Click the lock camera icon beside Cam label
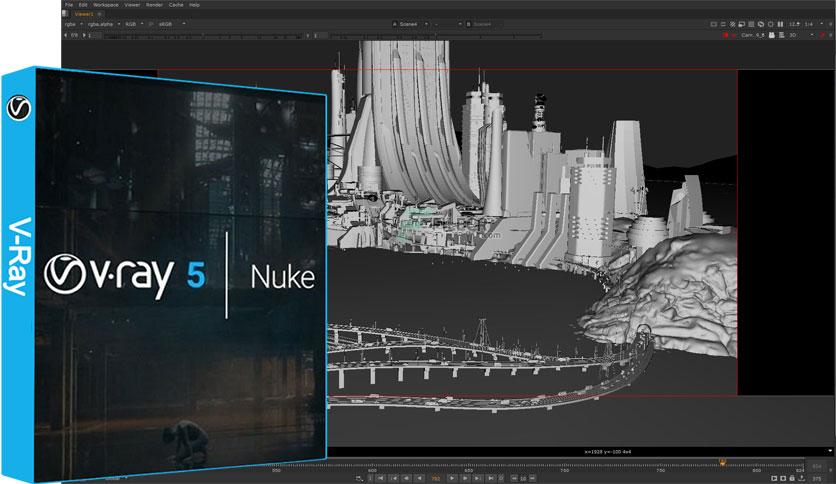This screenshot has height=484, width=836. (771, 35)
